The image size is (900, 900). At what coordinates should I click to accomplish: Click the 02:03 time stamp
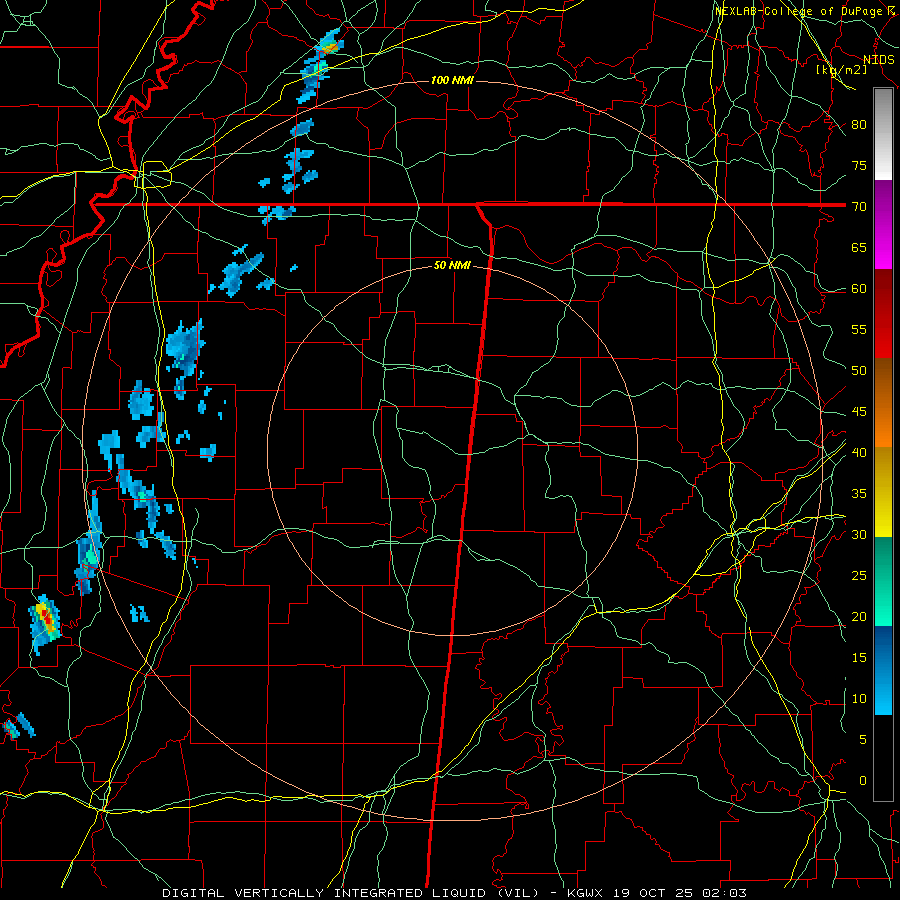[723, 893]
